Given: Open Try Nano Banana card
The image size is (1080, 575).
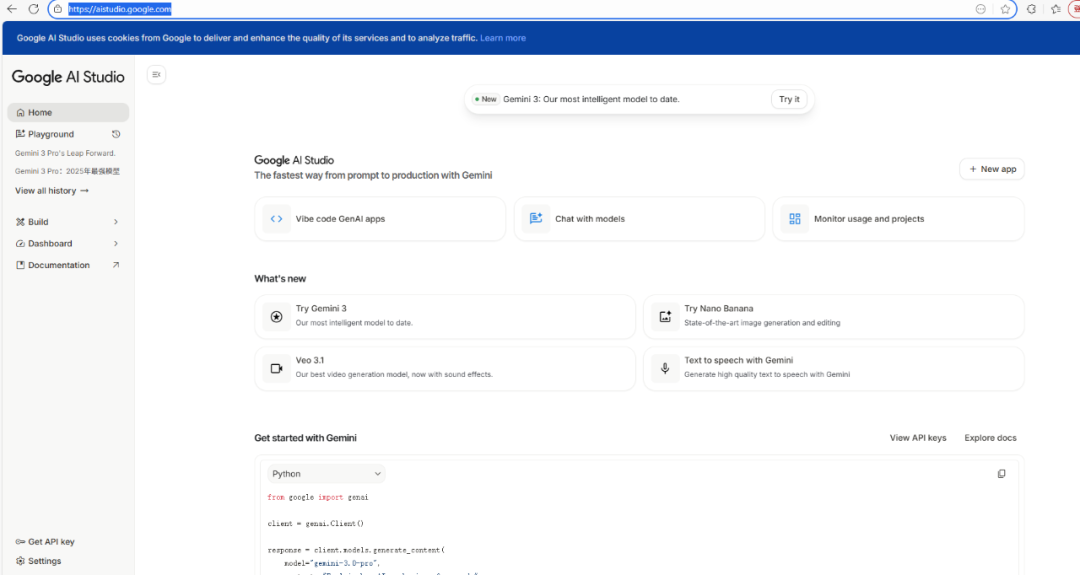Looking at the screenshot, I should click(833, 317).
